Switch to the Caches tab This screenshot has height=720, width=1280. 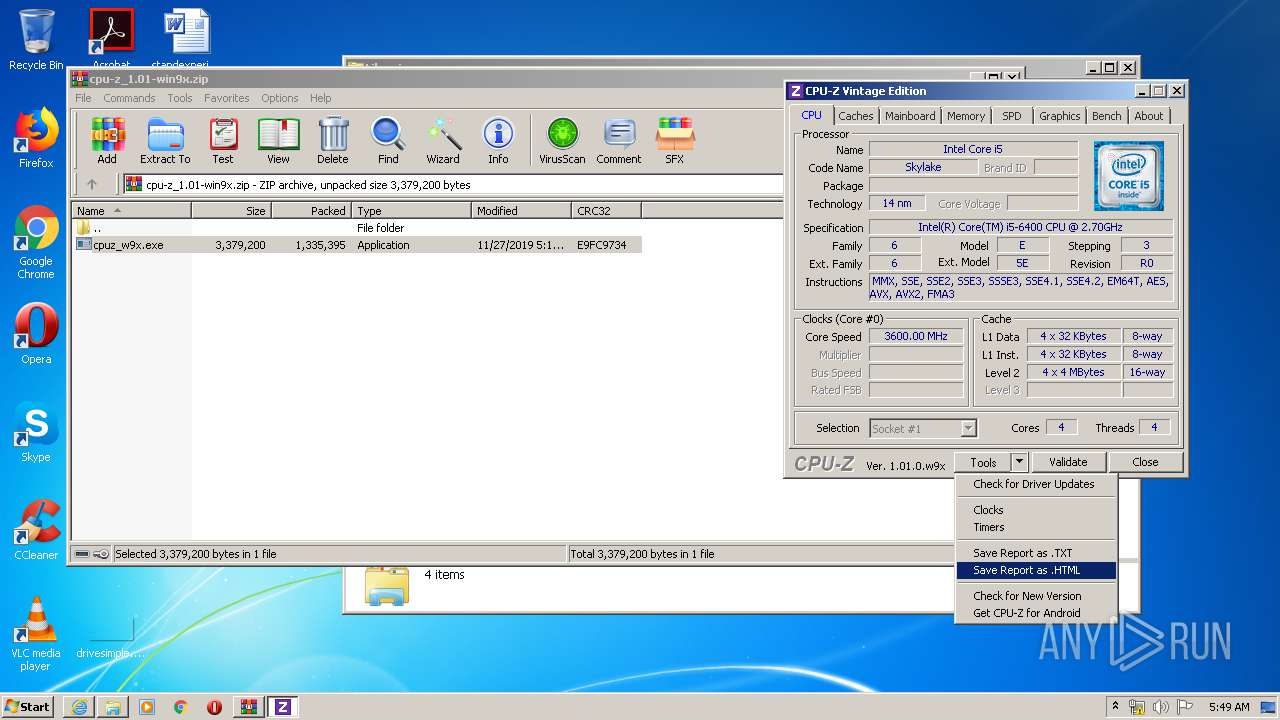click(856, 116)
